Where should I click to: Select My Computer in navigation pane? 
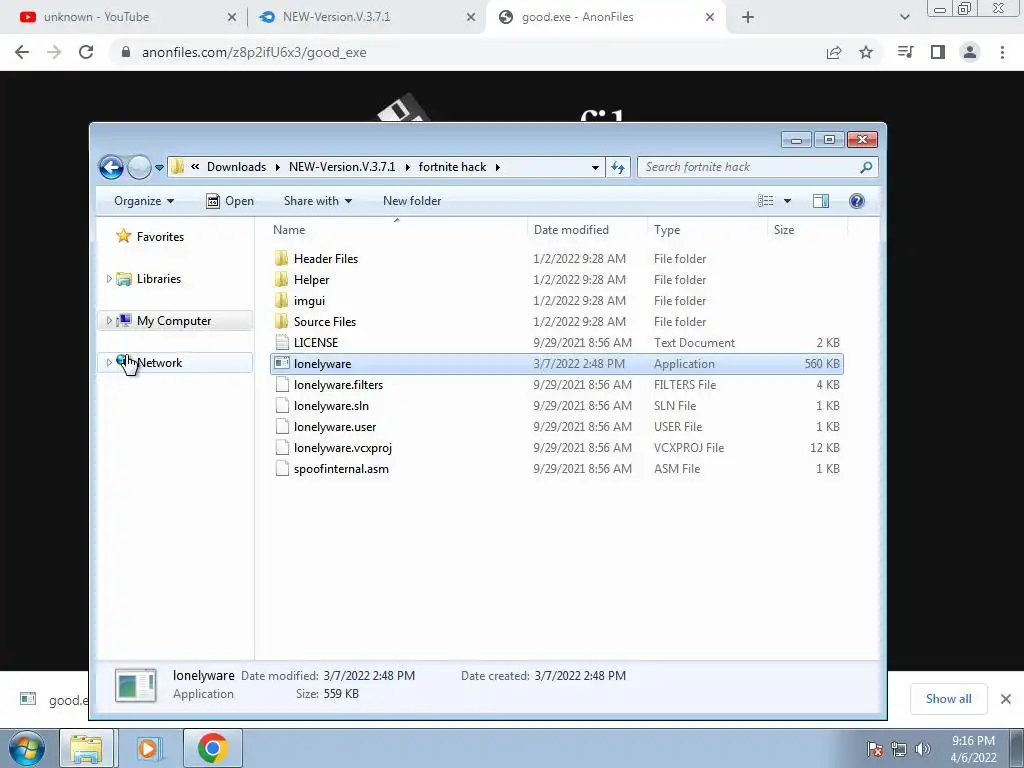(x=174, y=321)
